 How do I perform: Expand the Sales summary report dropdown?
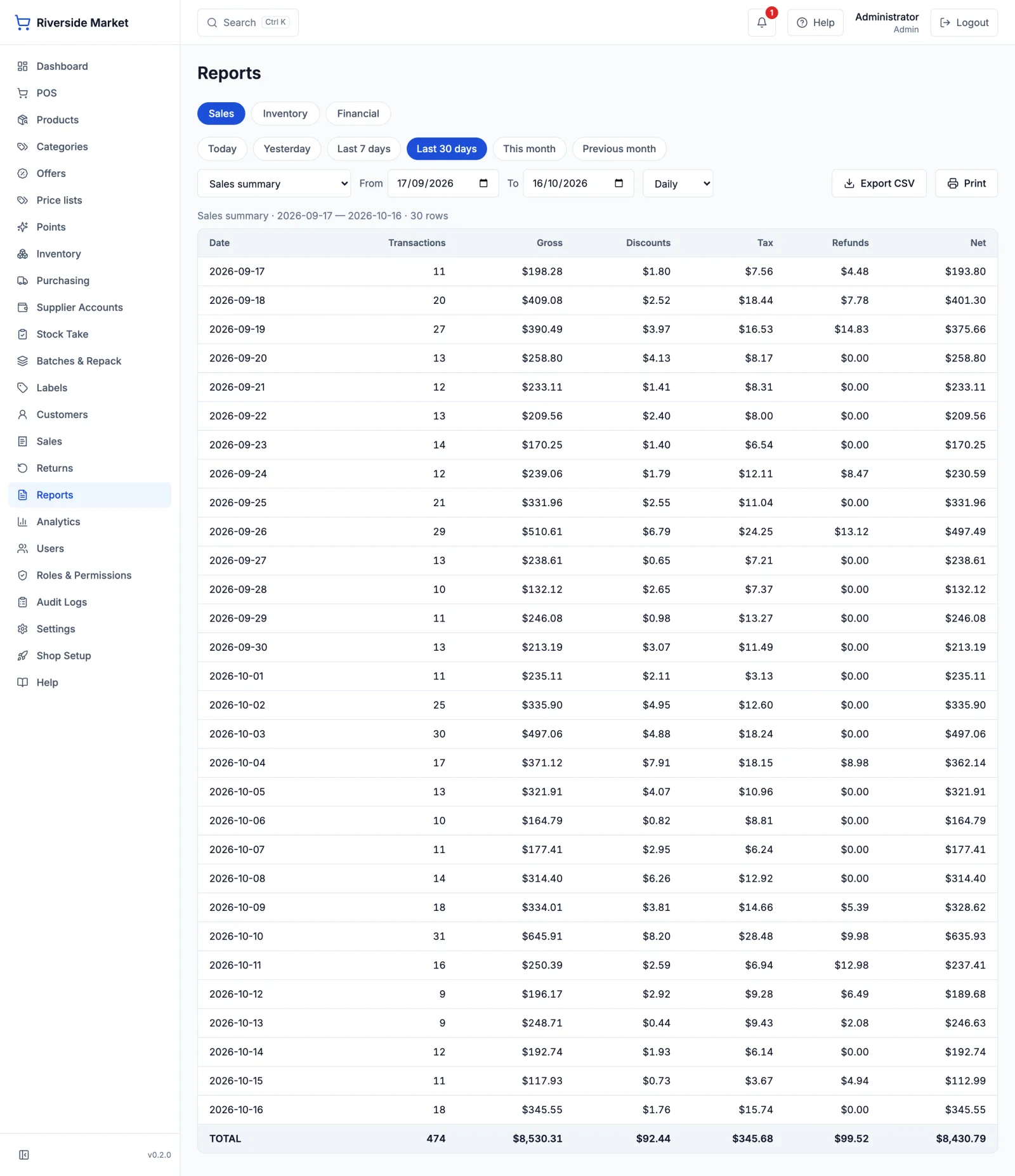(x=274, y=184)
